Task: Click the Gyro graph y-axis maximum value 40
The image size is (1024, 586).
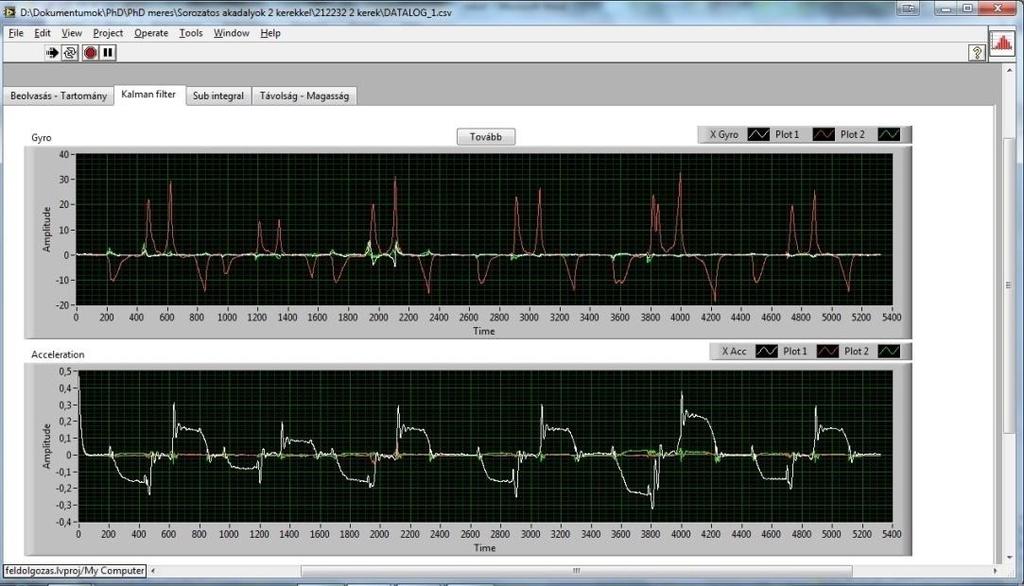Action: tap(63, 155)
